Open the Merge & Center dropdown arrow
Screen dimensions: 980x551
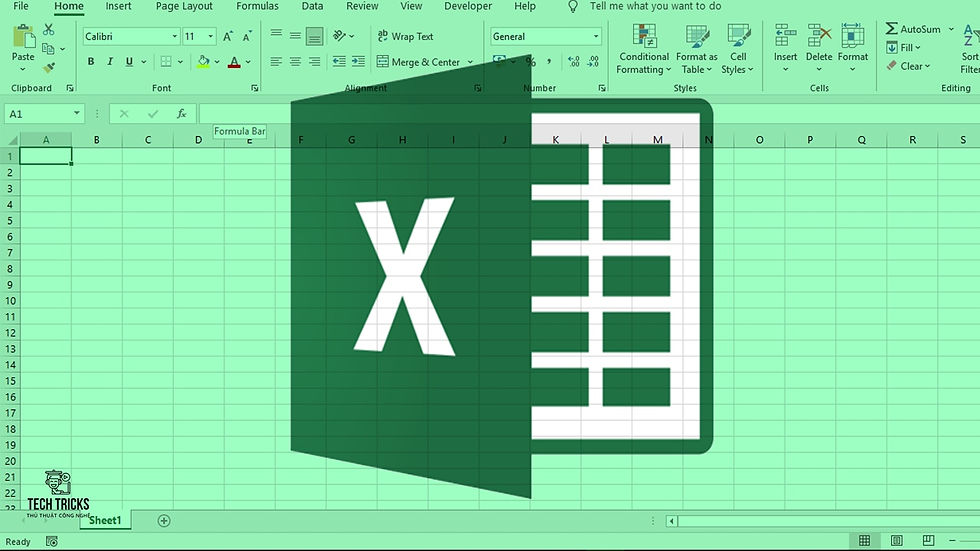tap(470, 62)
